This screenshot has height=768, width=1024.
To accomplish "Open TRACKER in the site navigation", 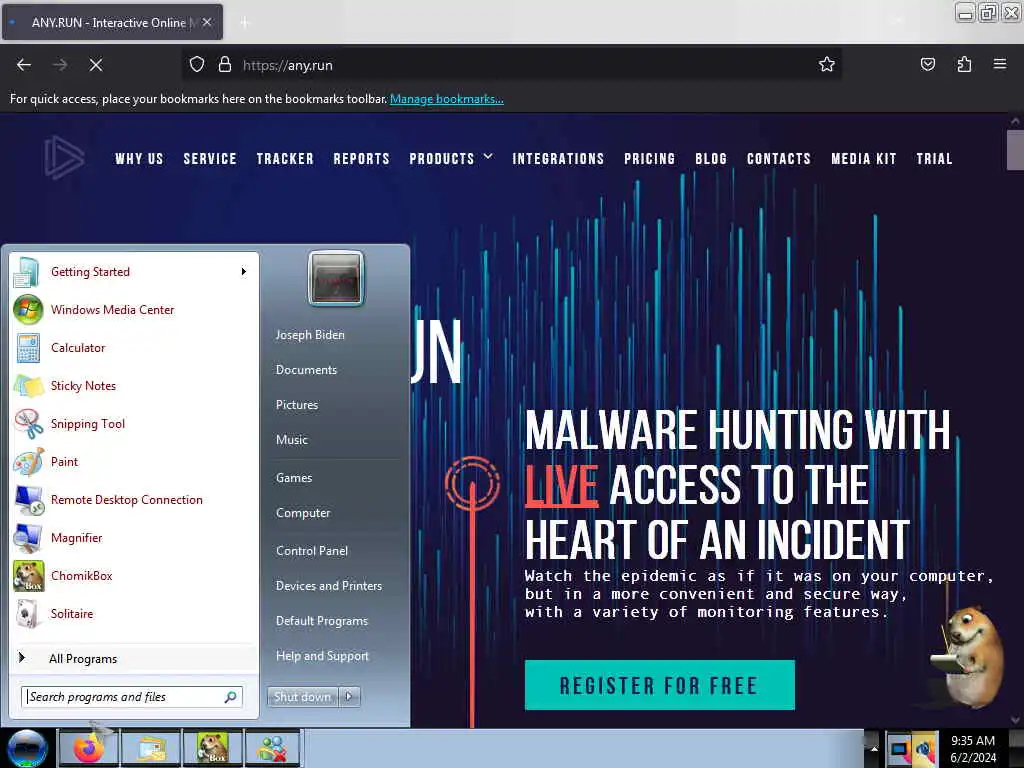I will click(x=285, y=159).
